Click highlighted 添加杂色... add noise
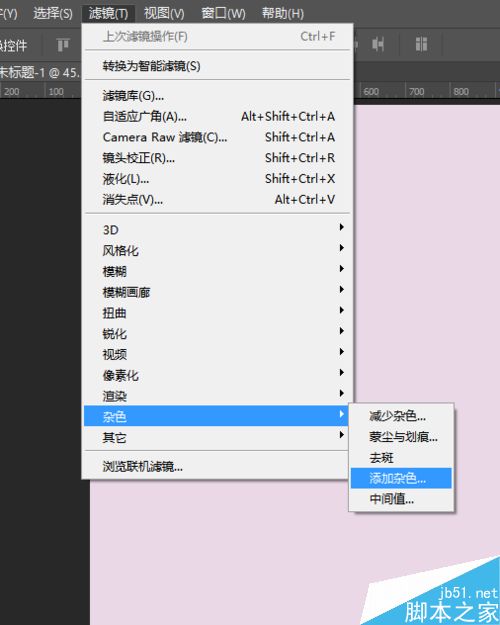Viewport: 500px width, 625px height. (x=401, y=478)
